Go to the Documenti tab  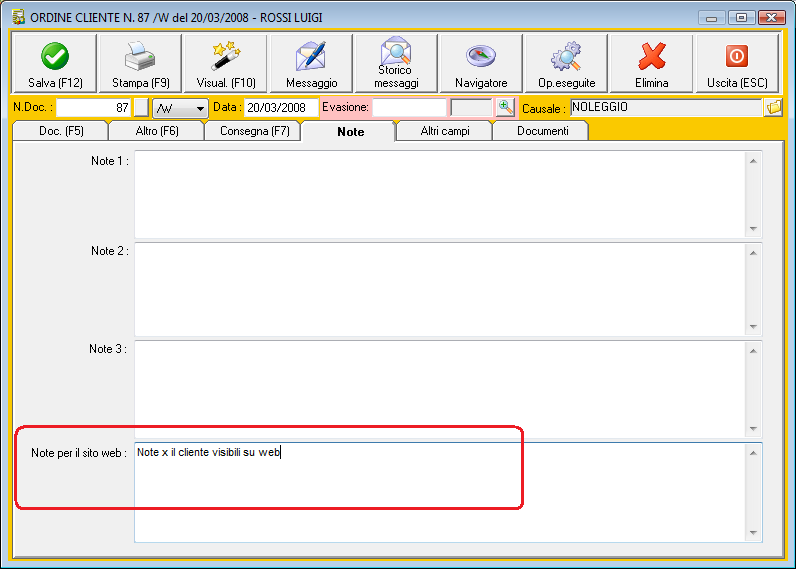pyautogui.click(x=542, y=131)
